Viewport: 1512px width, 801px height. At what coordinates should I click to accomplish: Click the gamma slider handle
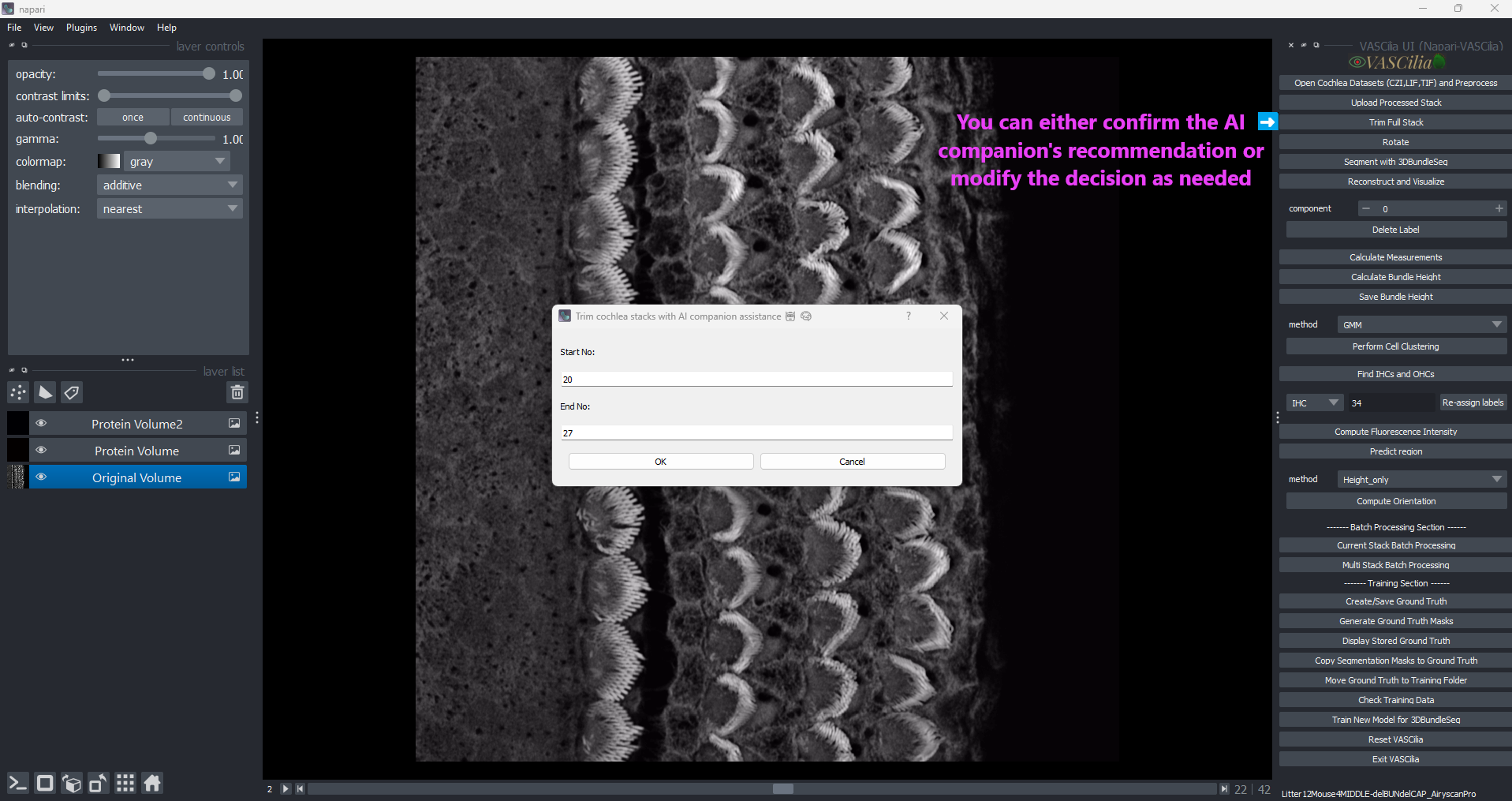click(x=151, y=138)
